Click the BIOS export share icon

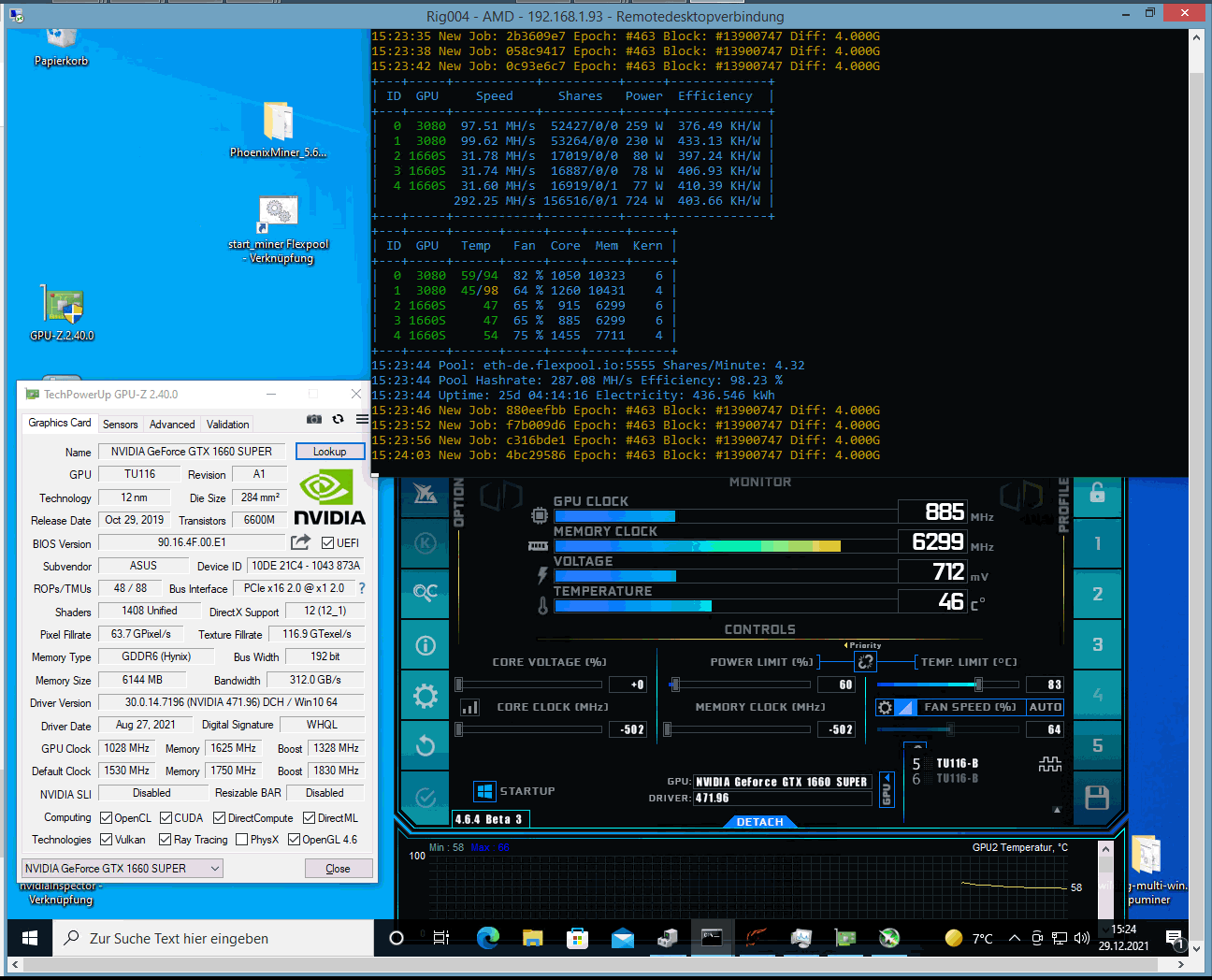300,542
